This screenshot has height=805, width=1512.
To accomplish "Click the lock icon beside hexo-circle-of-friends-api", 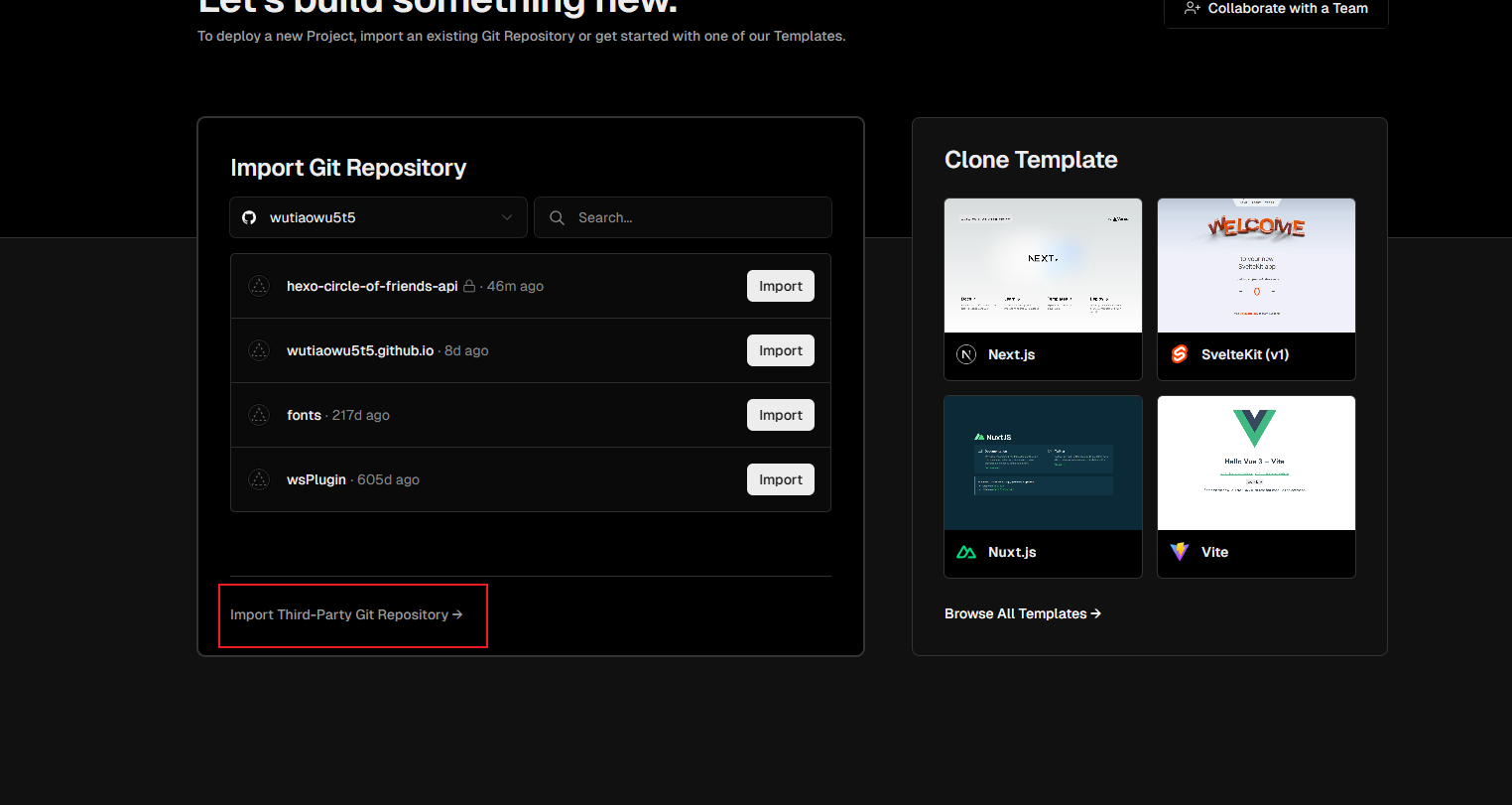I will (469, 286).
